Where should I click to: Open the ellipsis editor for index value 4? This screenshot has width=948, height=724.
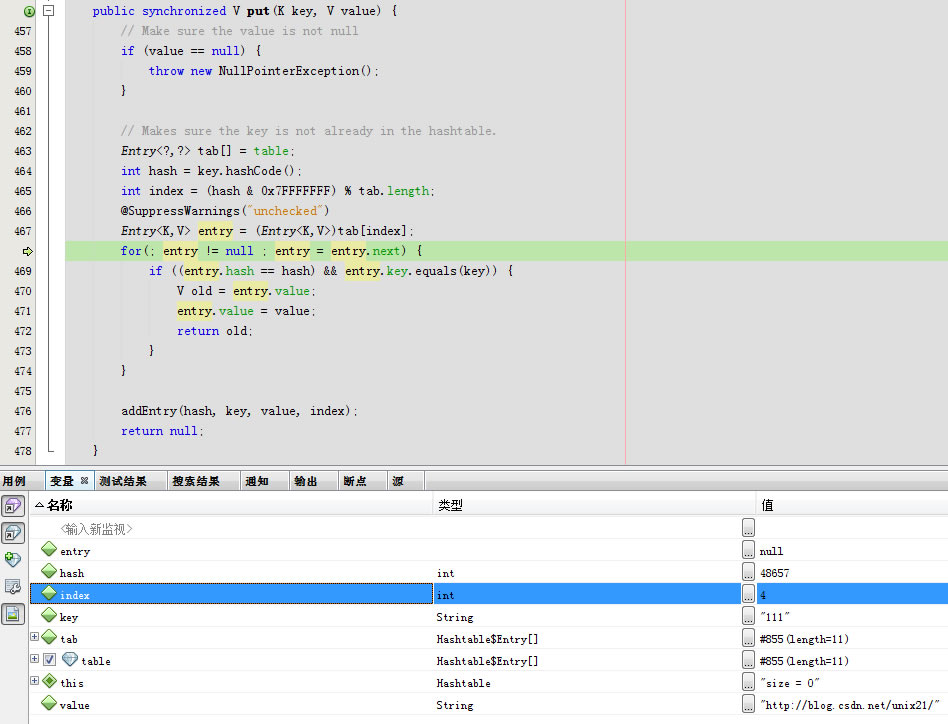point(748,593)
